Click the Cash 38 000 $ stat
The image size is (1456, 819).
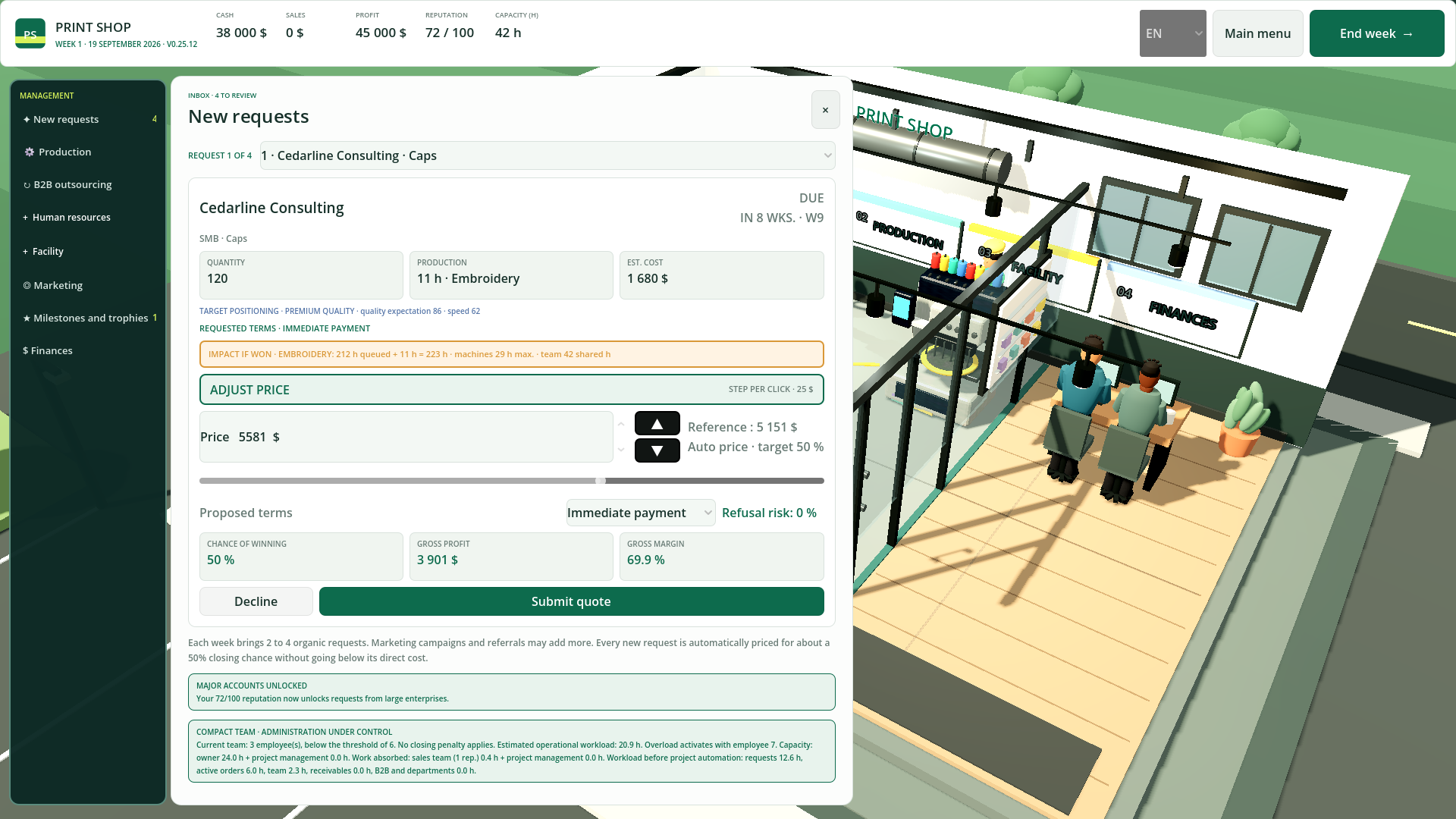click(x=241, y=27)
